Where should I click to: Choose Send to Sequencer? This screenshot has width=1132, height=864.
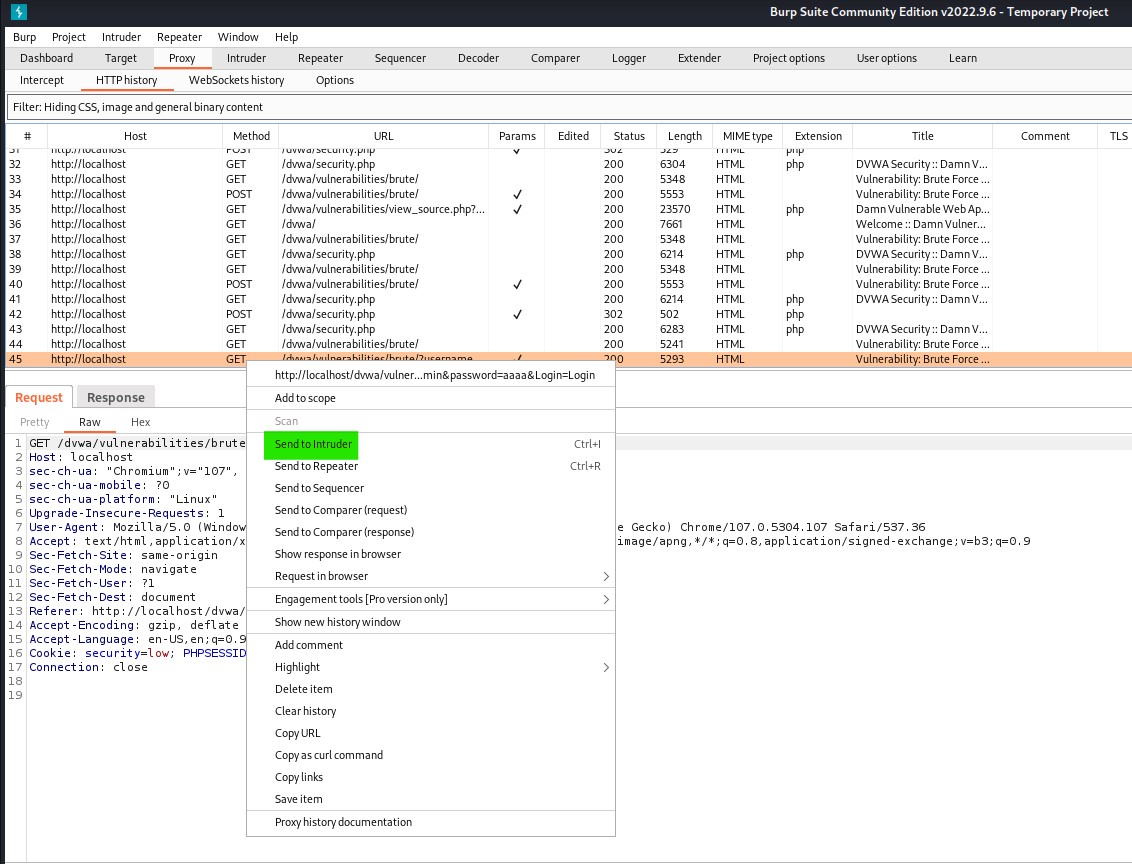(x=431, y=488)
